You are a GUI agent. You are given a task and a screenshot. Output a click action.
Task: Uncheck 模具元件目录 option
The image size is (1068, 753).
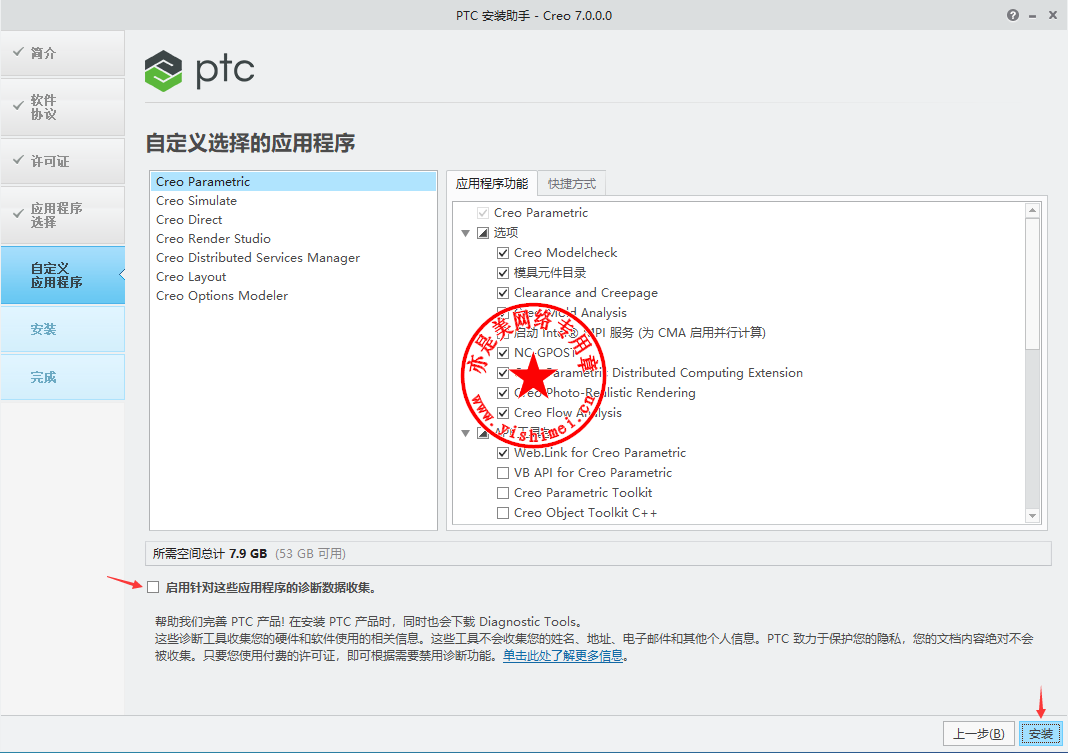[x=503, y=273]
